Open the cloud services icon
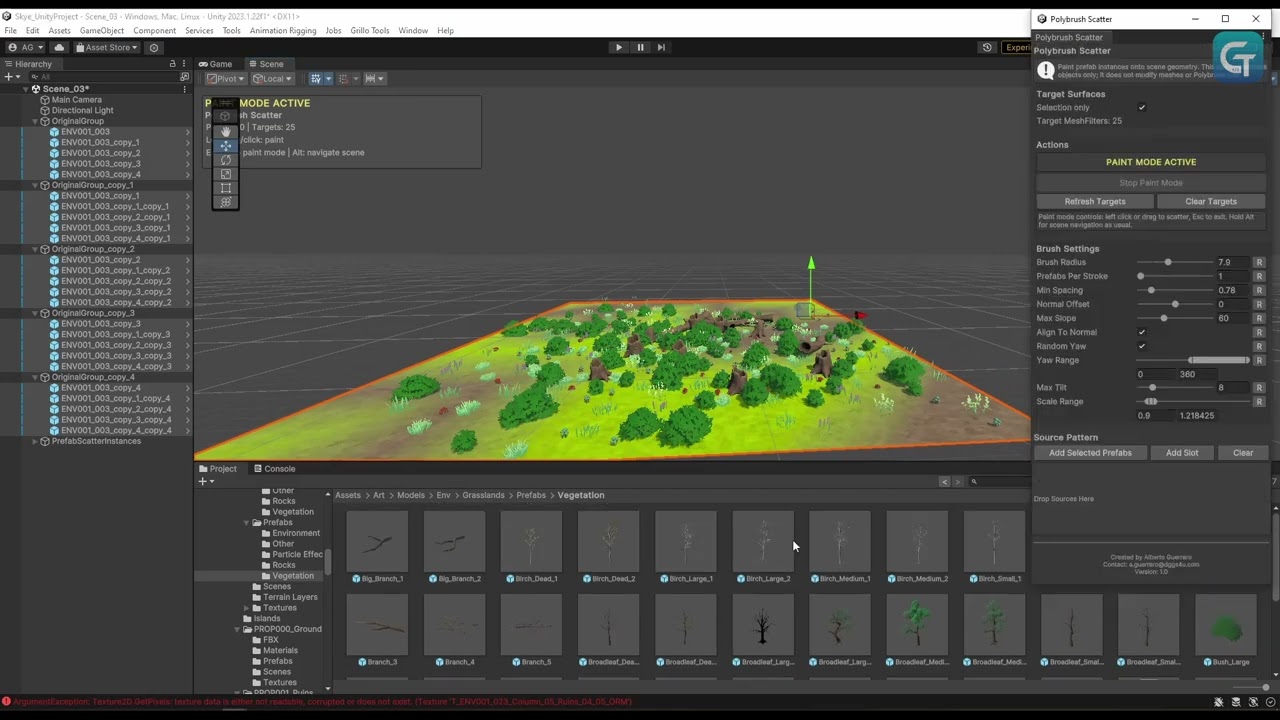Image resolution: width=1280 pixels, height=720 pixels. pos(59,47)
